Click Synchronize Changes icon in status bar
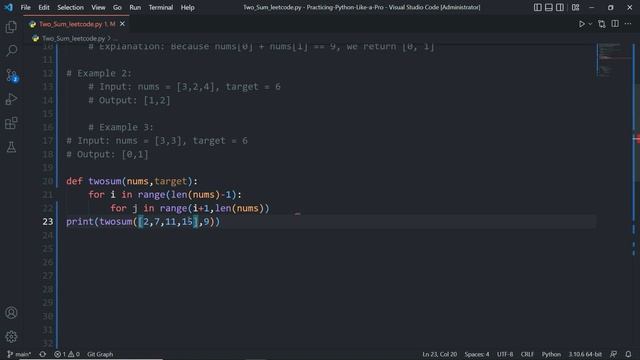Viewport: 640px width, 360px height. tap(42, 354)
